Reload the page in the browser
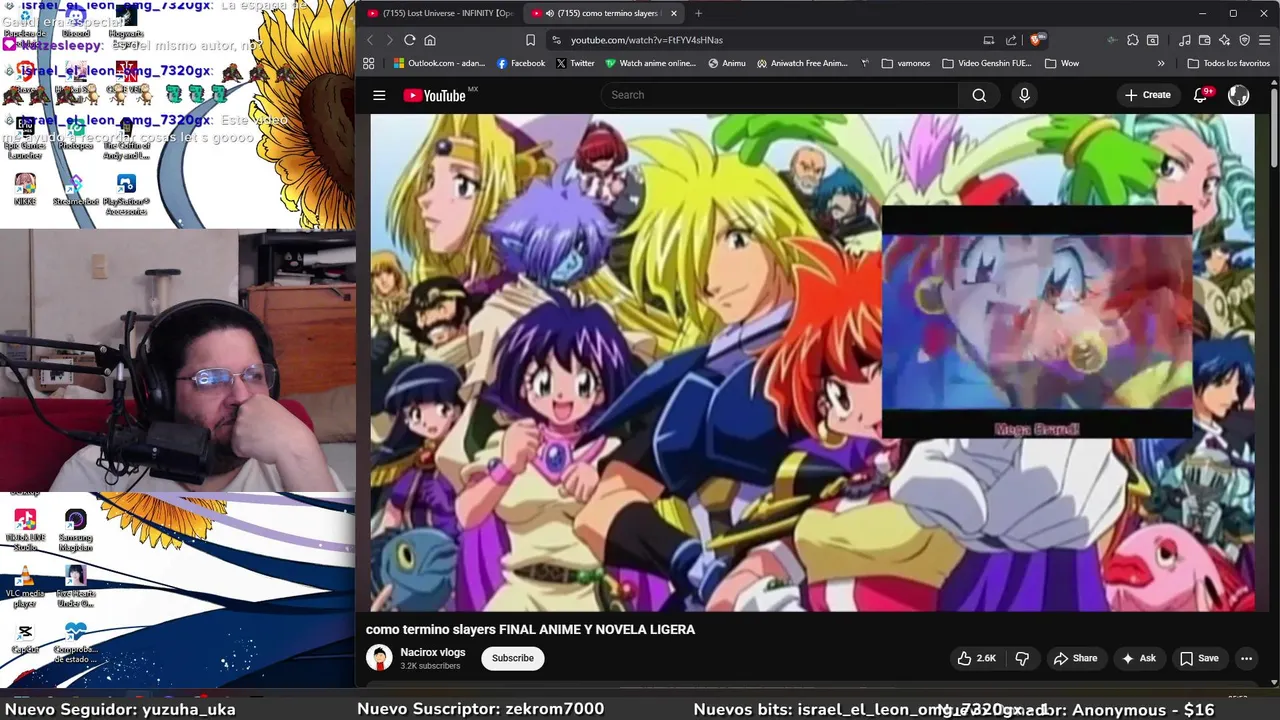1280x720 pixels. coord(409,40)
